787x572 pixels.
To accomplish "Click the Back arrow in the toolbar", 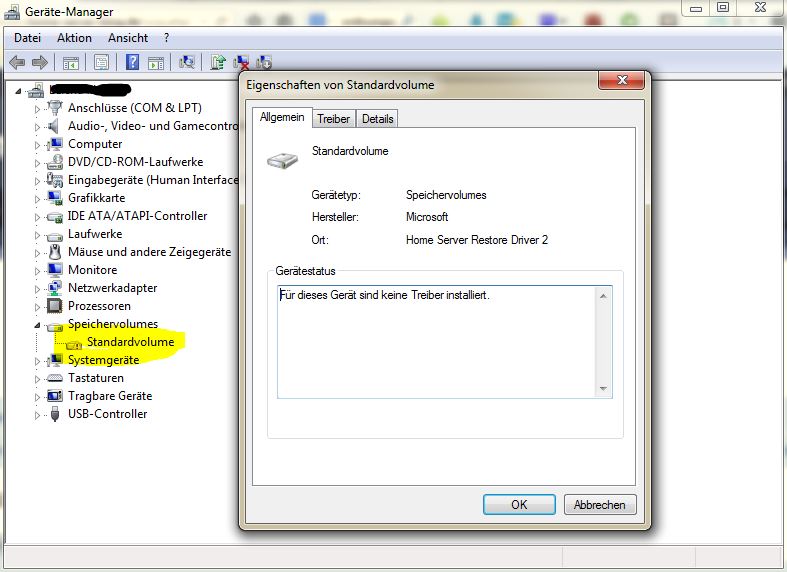I will [17, 62].
